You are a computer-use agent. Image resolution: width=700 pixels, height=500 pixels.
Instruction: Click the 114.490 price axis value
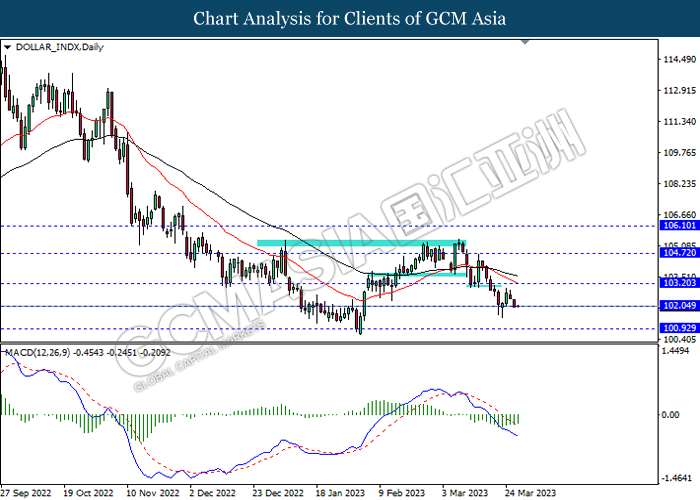[x=679, y=59]
